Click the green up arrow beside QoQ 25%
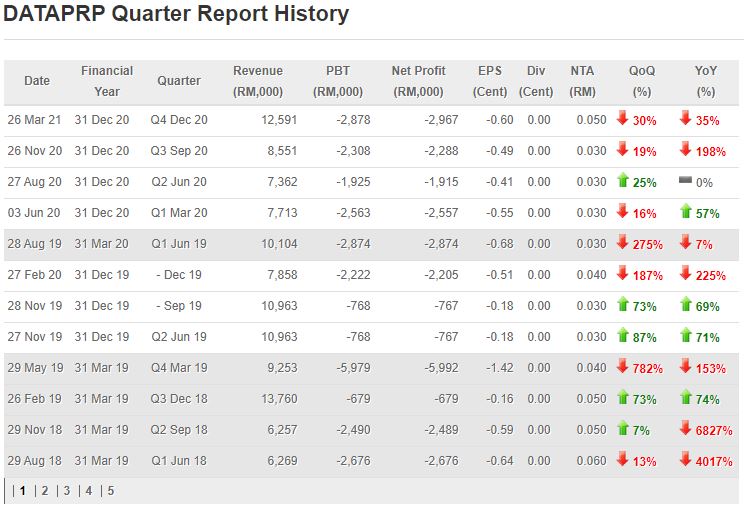 [x=622, y=181]
